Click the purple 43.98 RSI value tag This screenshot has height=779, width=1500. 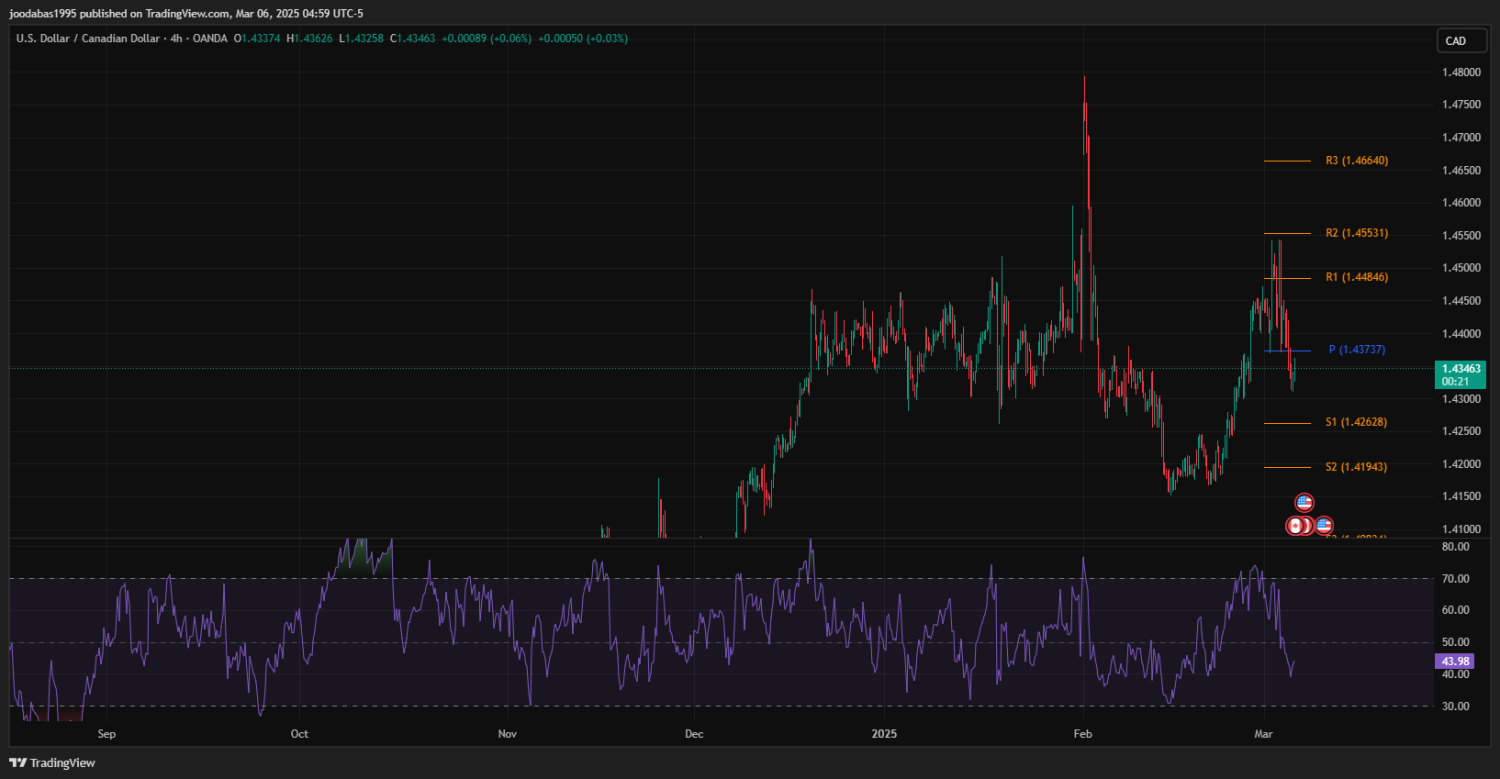tap(1454, 661)
